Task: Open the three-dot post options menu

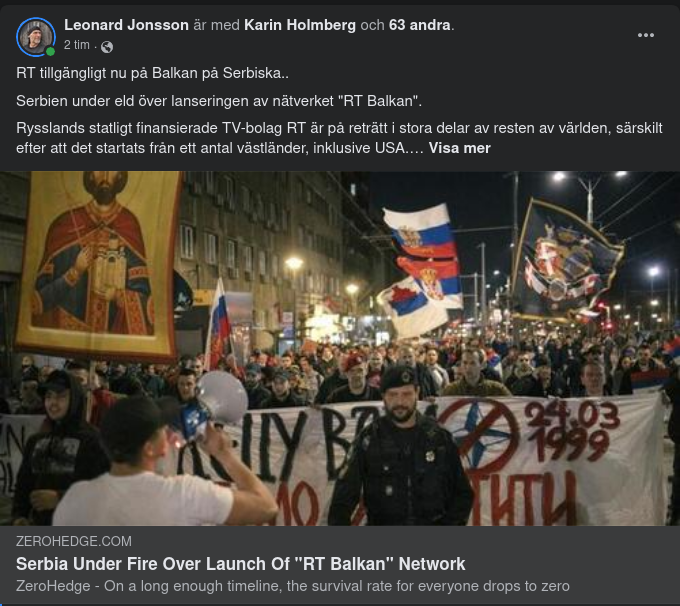Action: click(x=645, y=35)
